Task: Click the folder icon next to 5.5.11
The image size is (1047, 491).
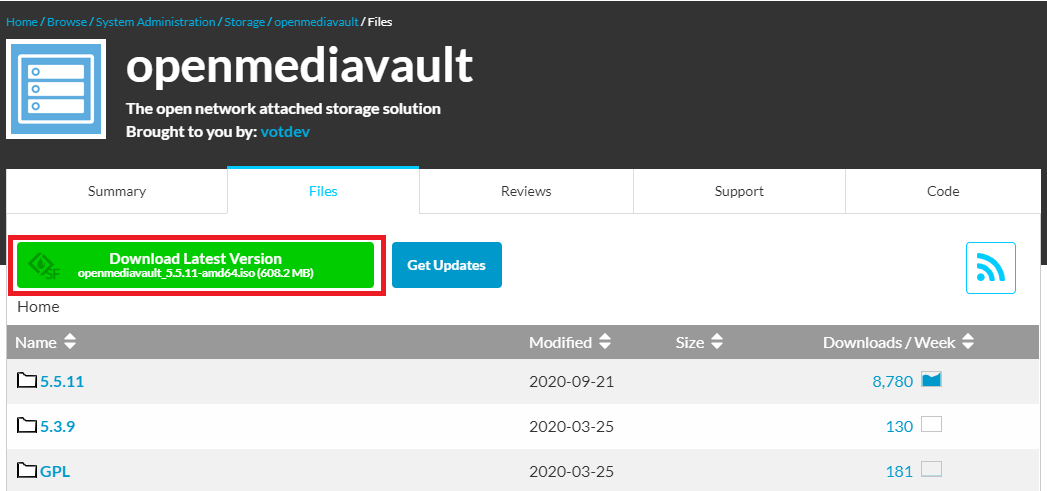Action: 27,381
